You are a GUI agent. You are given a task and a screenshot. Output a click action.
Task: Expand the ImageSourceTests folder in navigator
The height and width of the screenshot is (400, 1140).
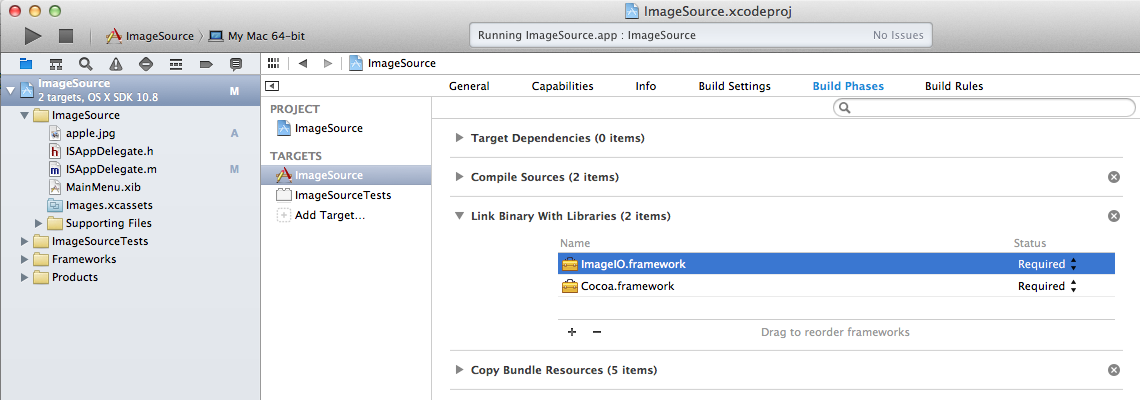click(25, 241)
